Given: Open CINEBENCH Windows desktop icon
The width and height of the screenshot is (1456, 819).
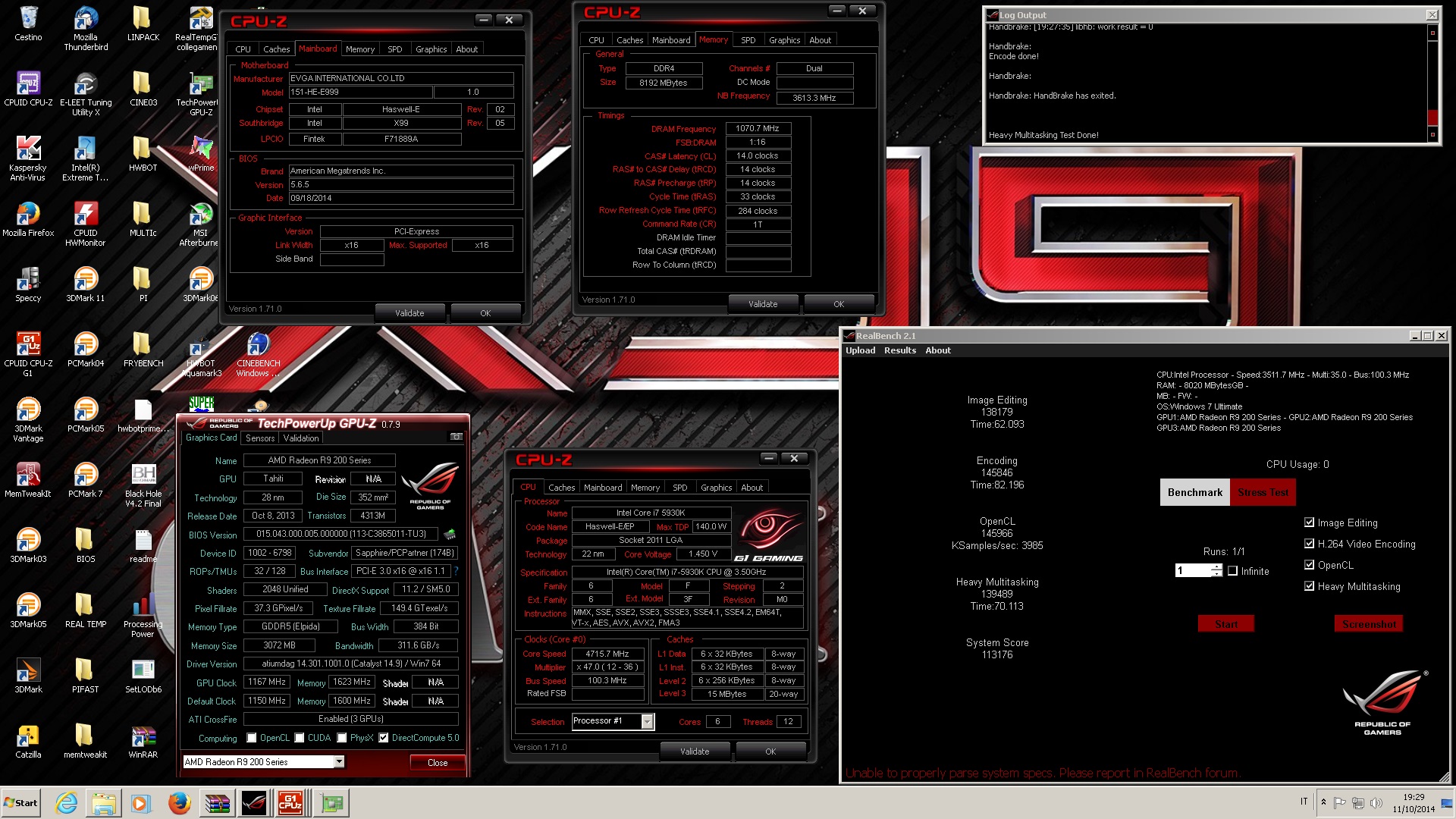Looking at the screenshot, I should 258,355.
